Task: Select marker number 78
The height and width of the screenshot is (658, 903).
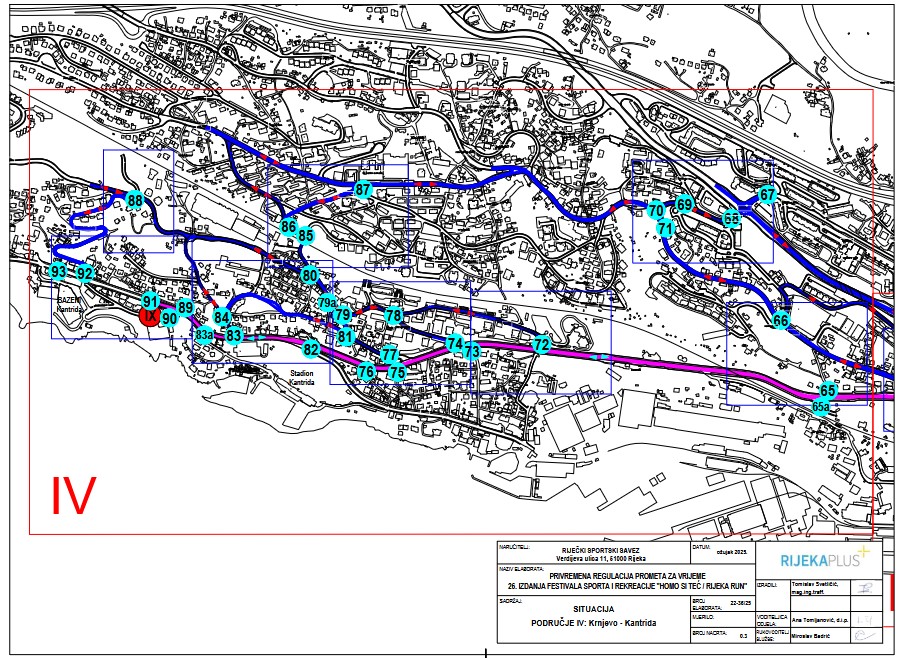Action: click(x=393, y=315)
